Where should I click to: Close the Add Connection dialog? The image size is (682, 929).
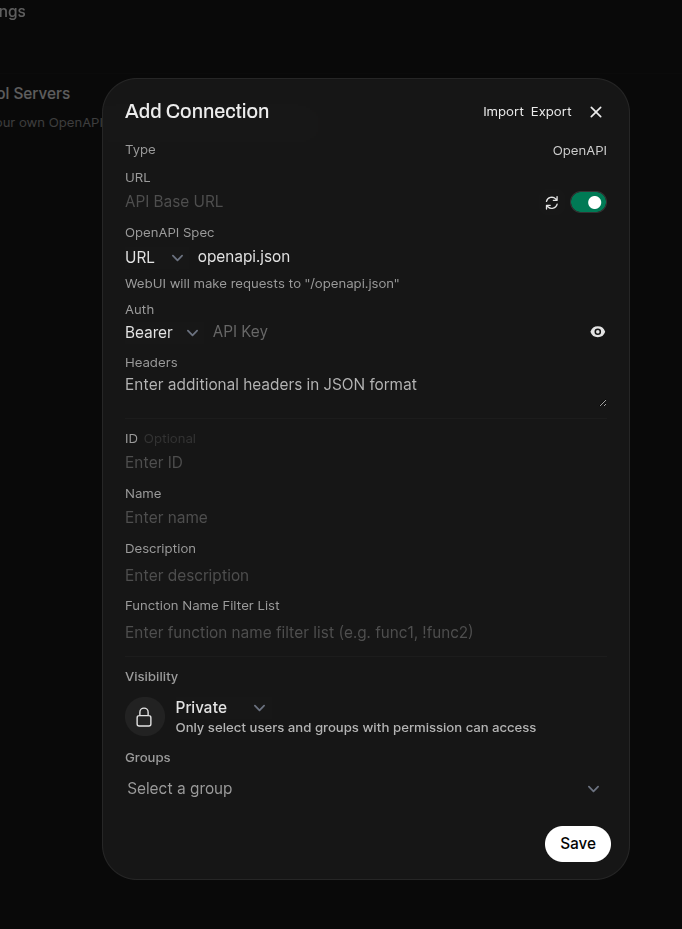pos(596,112)
